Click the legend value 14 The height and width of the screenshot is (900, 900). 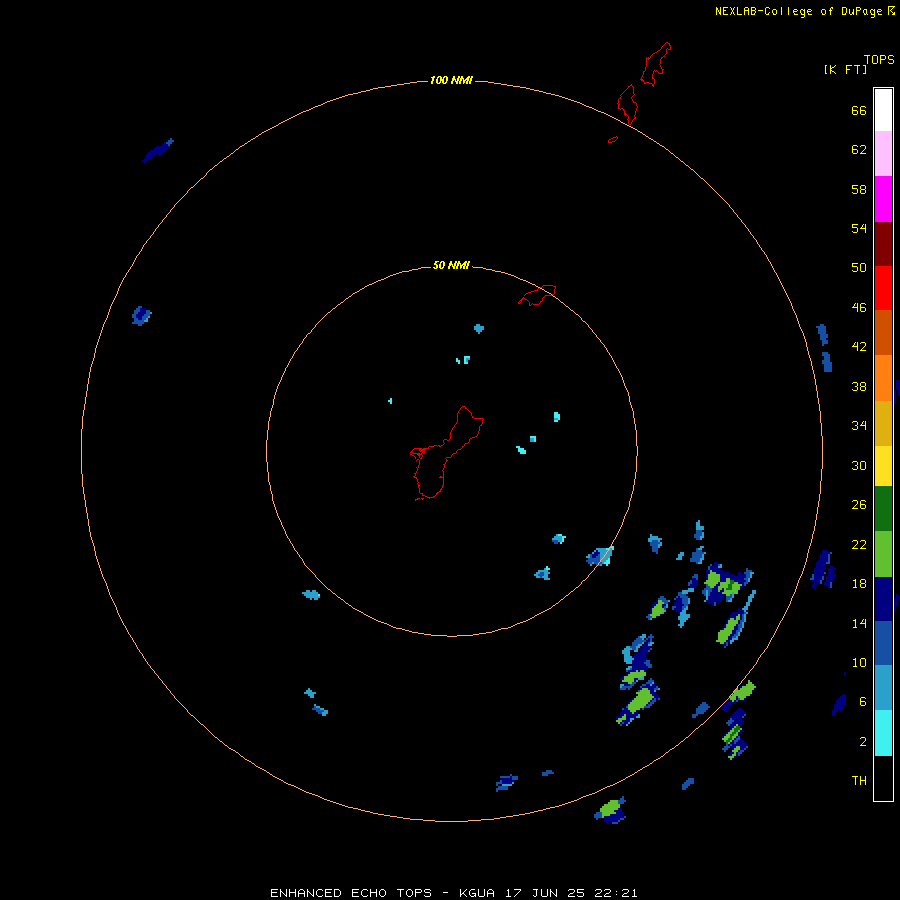859,623
